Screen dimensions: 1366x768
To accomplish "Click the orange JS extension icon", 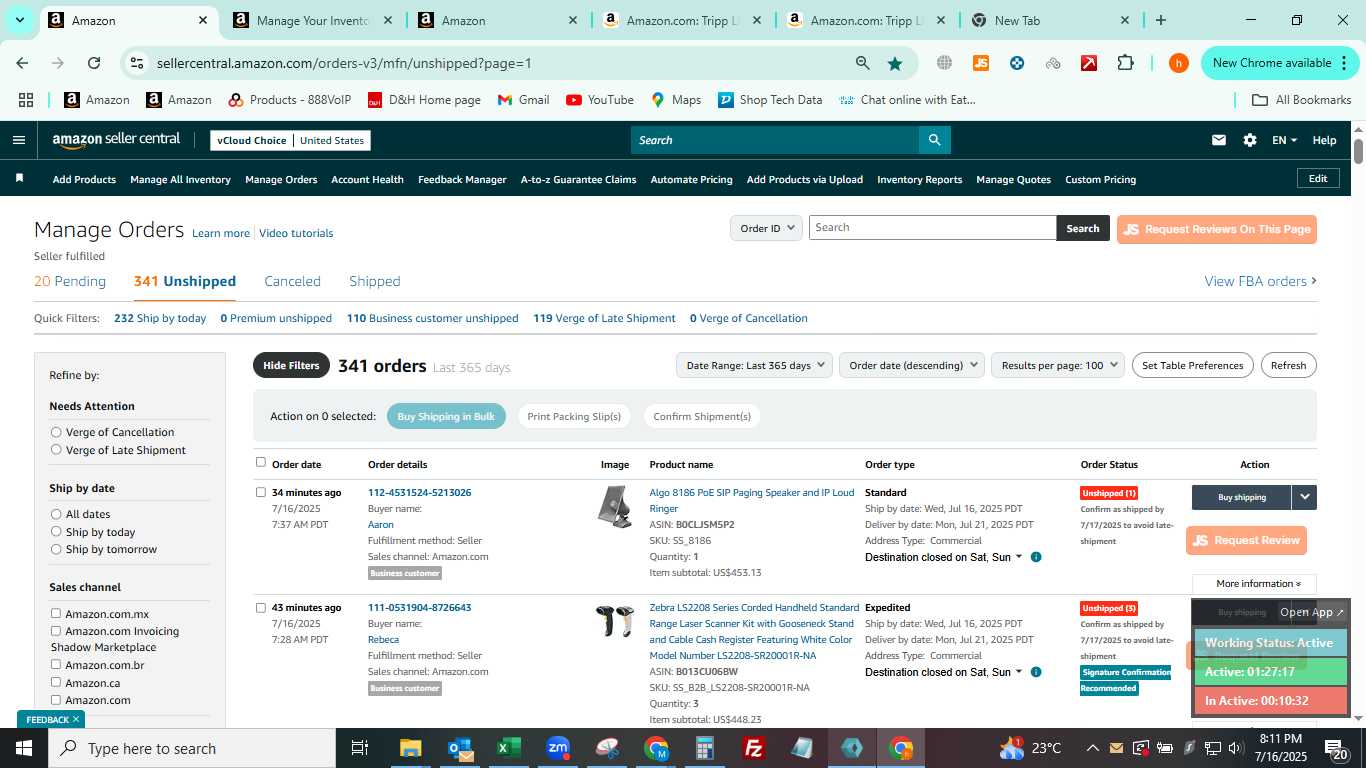I will click(x=981, y=63).
